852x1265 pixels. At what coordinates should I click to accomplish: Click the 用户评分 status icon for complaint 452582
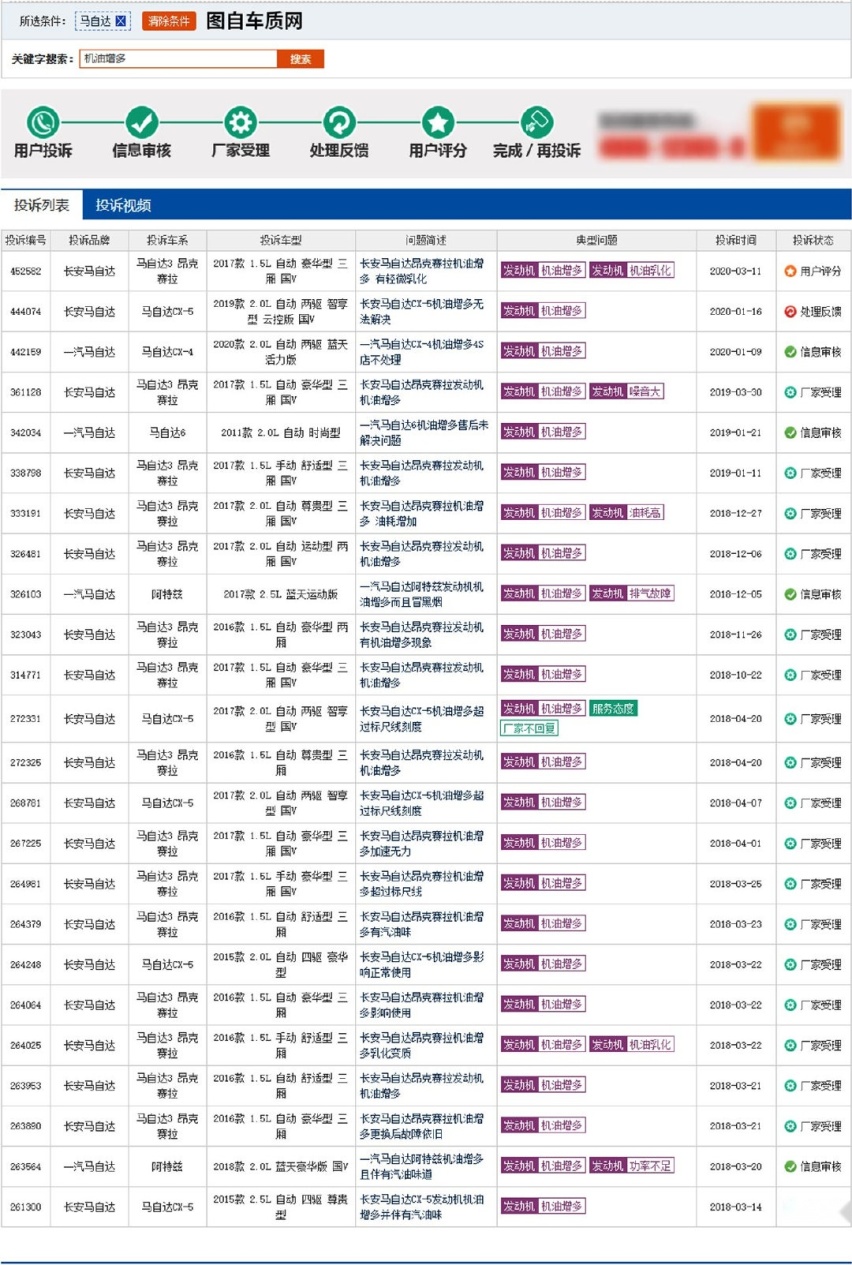coord(790,271)
